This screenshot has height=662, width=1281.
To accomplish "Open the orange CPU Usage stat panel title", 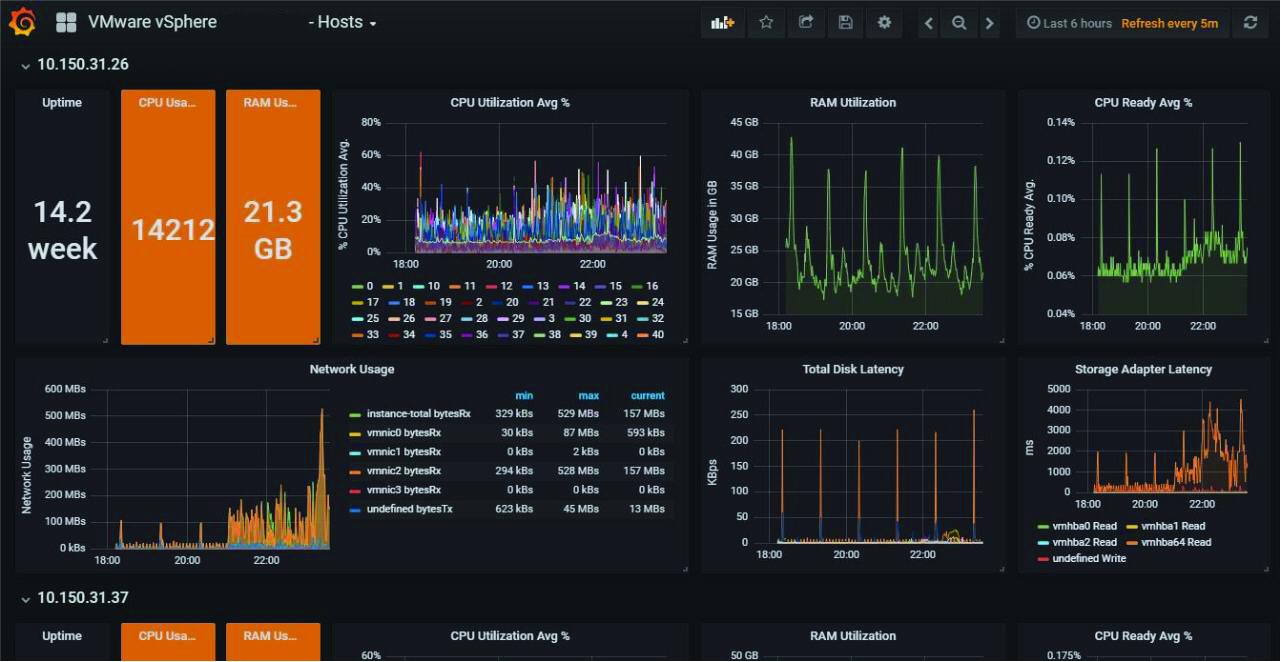I will (168, 102).
